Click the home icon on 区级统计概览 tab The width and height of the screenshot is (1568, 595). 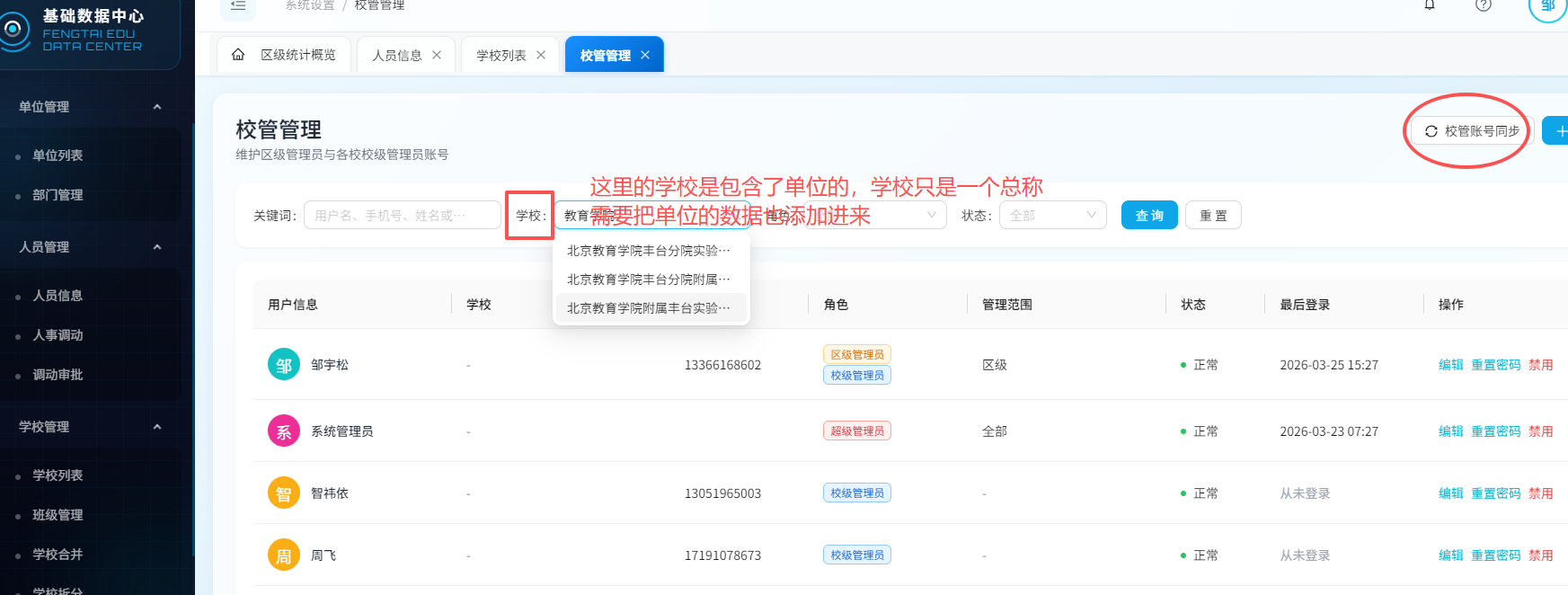coord(238,55)
